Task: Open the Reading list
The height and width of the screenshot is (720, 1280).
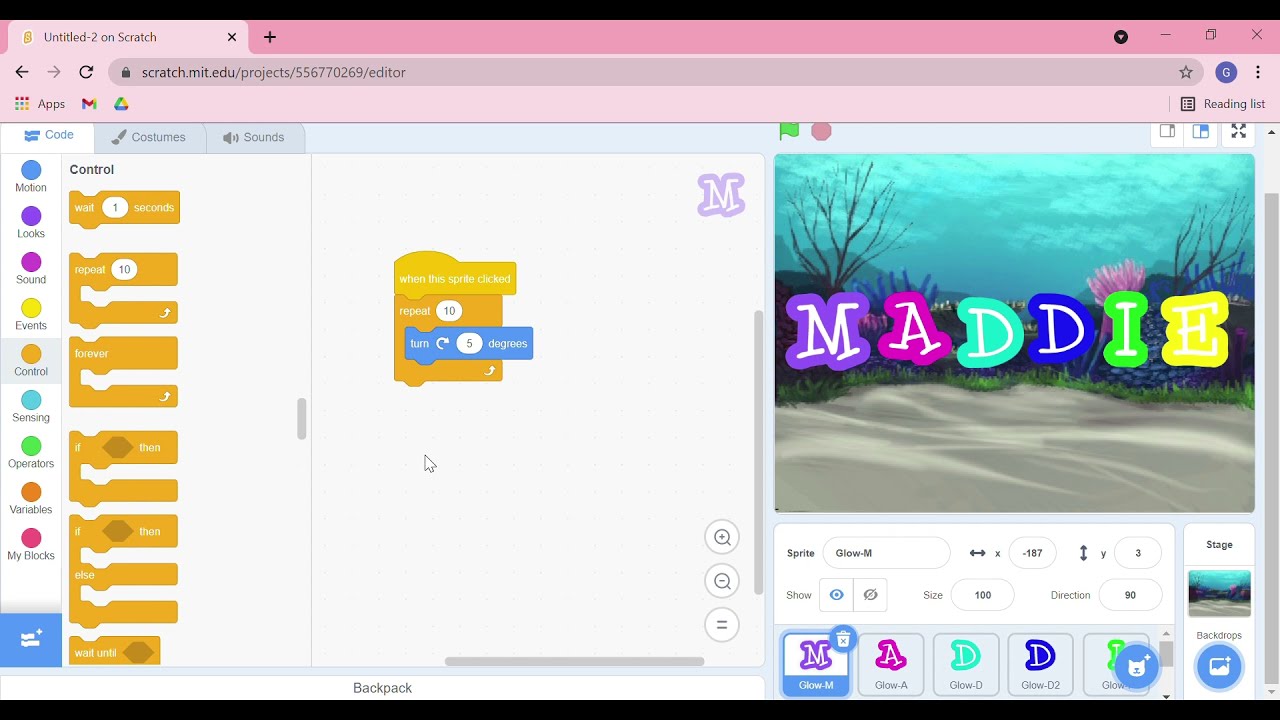Action: pos(1223,104)
